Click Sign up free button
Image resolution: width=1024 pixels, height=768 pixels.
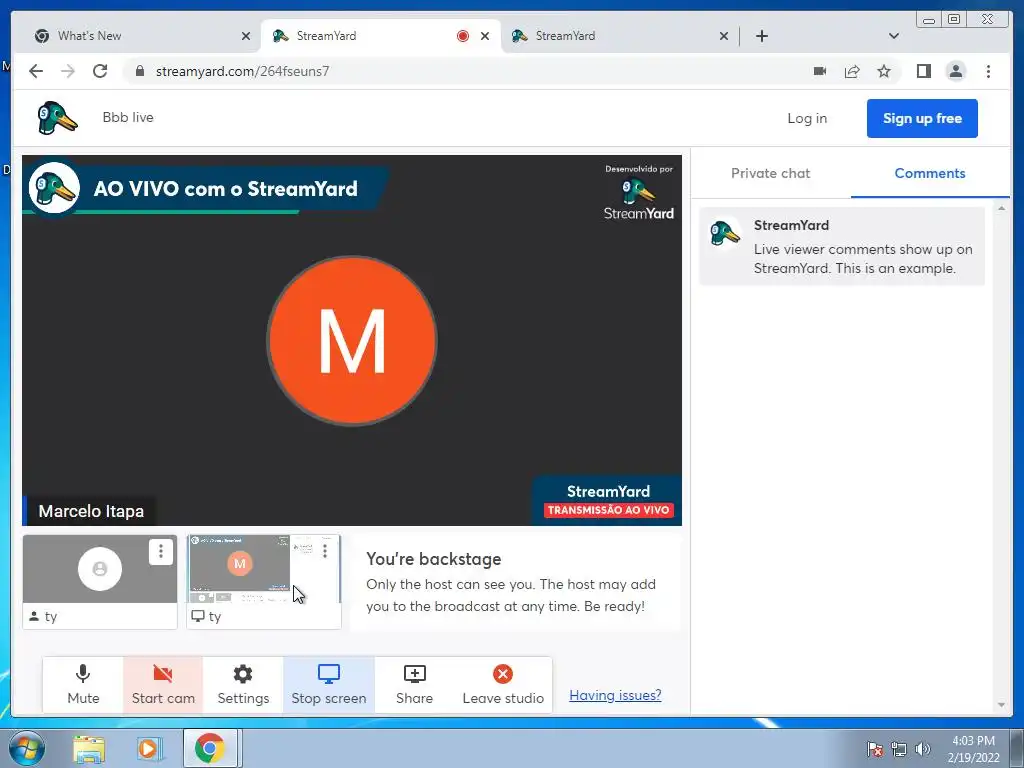[x=922, y=118]
